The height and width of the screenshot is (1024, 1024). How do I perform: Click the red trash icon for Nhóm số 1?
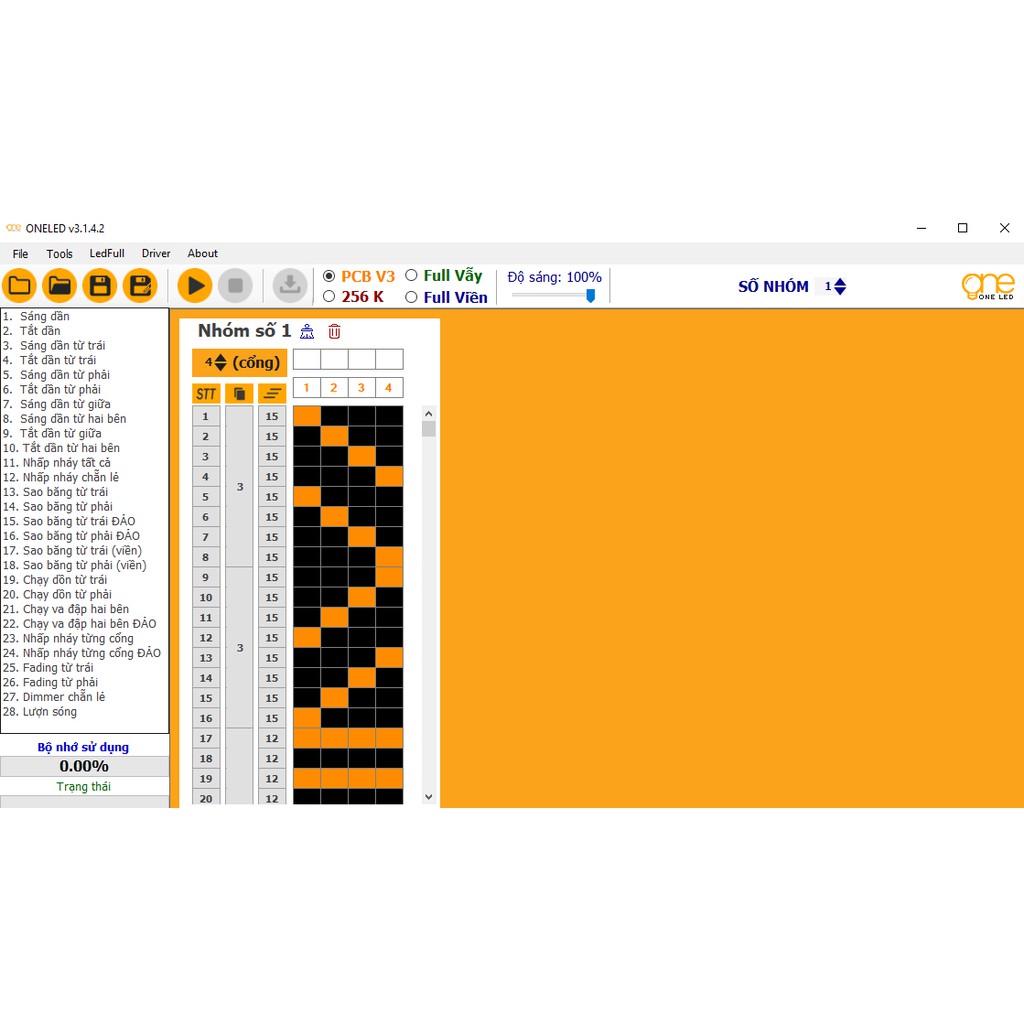click(x=334, y=332)
